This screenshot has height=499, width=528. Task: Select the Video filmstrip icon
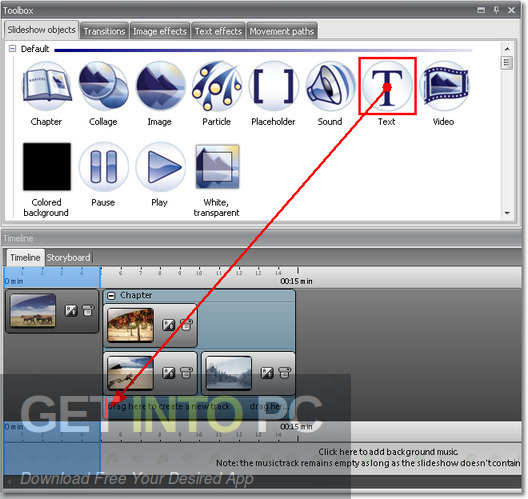444,86
